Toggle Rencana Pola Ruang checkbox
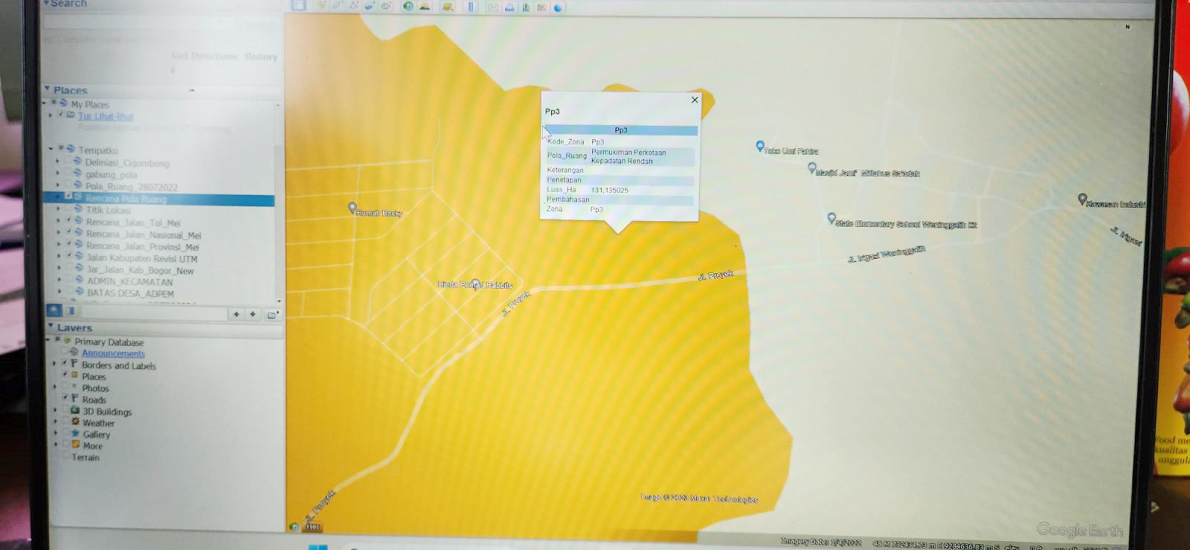This screenshot has width=1190, height=550. [68, 198]
